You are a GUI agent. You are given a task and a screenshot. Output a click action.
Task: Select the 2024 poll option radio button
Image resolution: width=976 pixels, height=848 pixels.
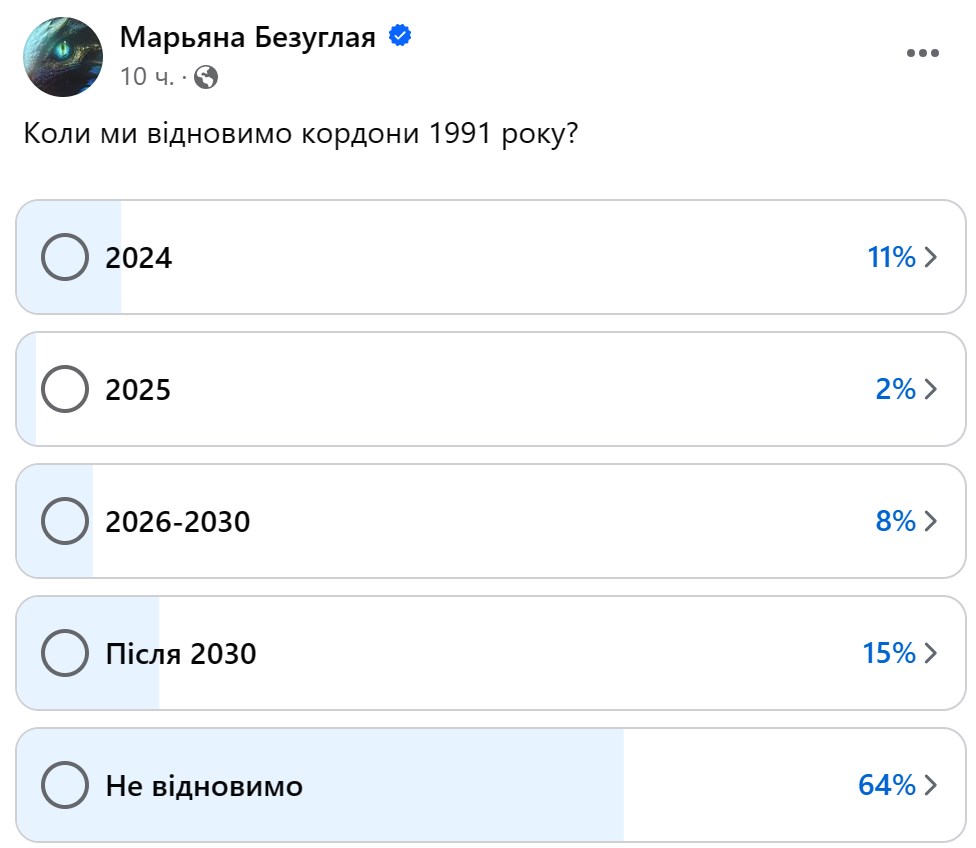[x=63, y=257]
